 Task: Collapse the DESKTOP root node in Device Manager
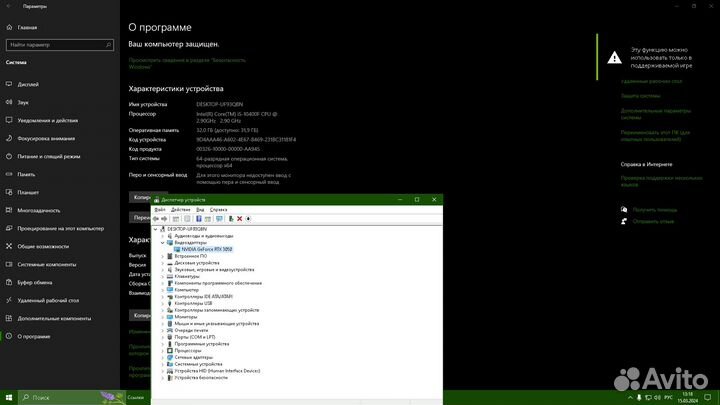pyautogui.click(x=156, y=229)
